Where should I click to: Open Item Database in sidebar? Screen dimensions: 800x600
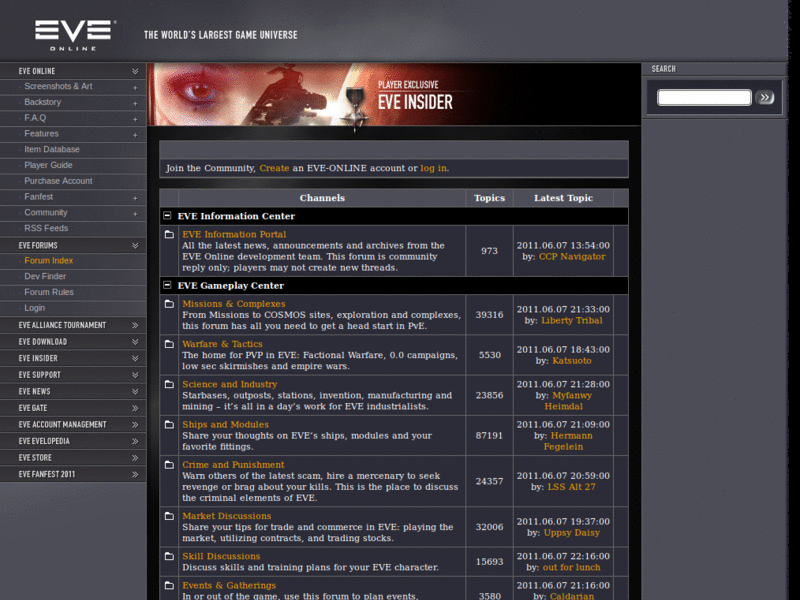coord(52,149)
